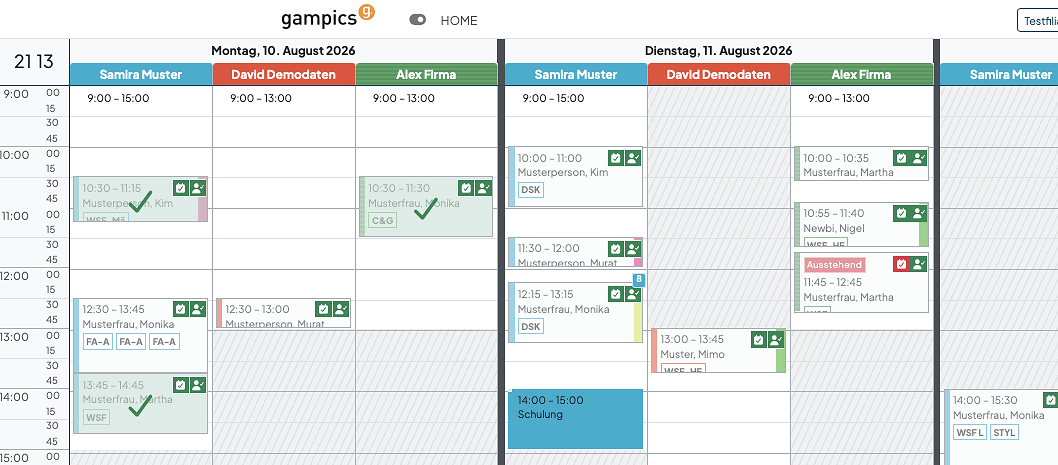The image size is (1058, 465).
Task: Click the C&G tag on Monika's completed appointment
Action: (383, 220)
